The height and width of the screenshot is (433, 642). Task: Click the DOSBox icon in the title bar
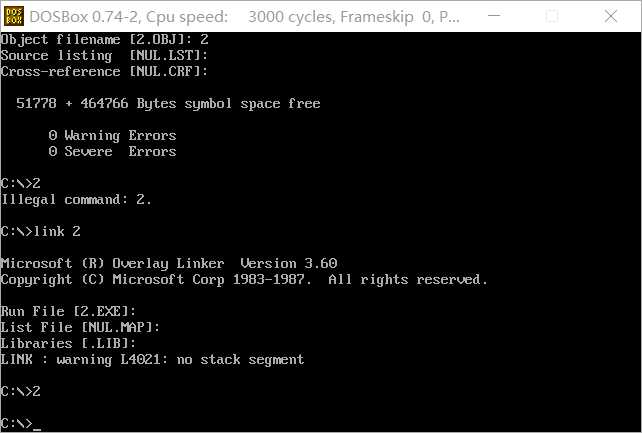(16, 16)
